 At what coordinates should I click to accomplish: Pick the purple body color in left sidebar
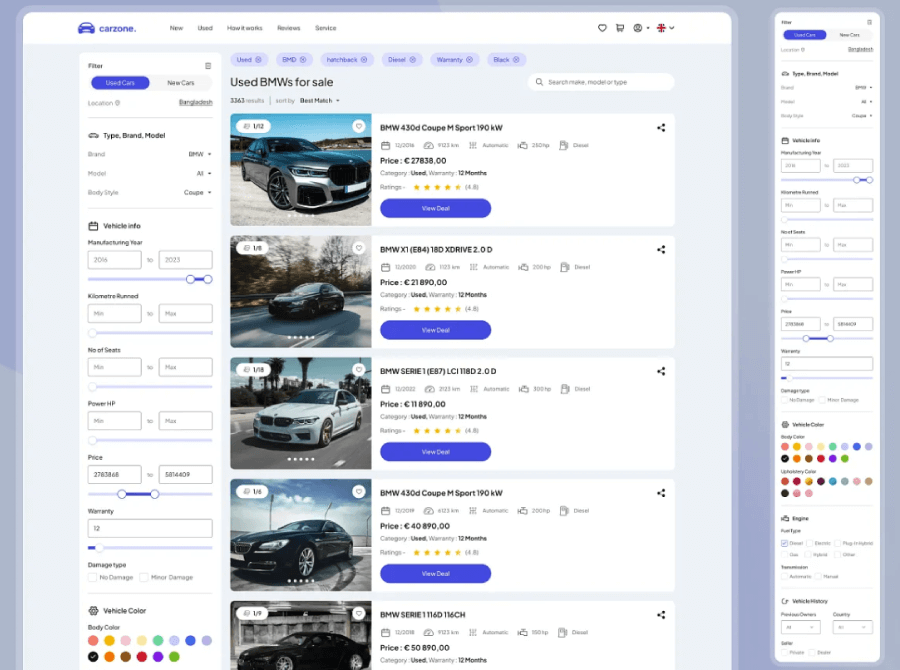[158, 657]
